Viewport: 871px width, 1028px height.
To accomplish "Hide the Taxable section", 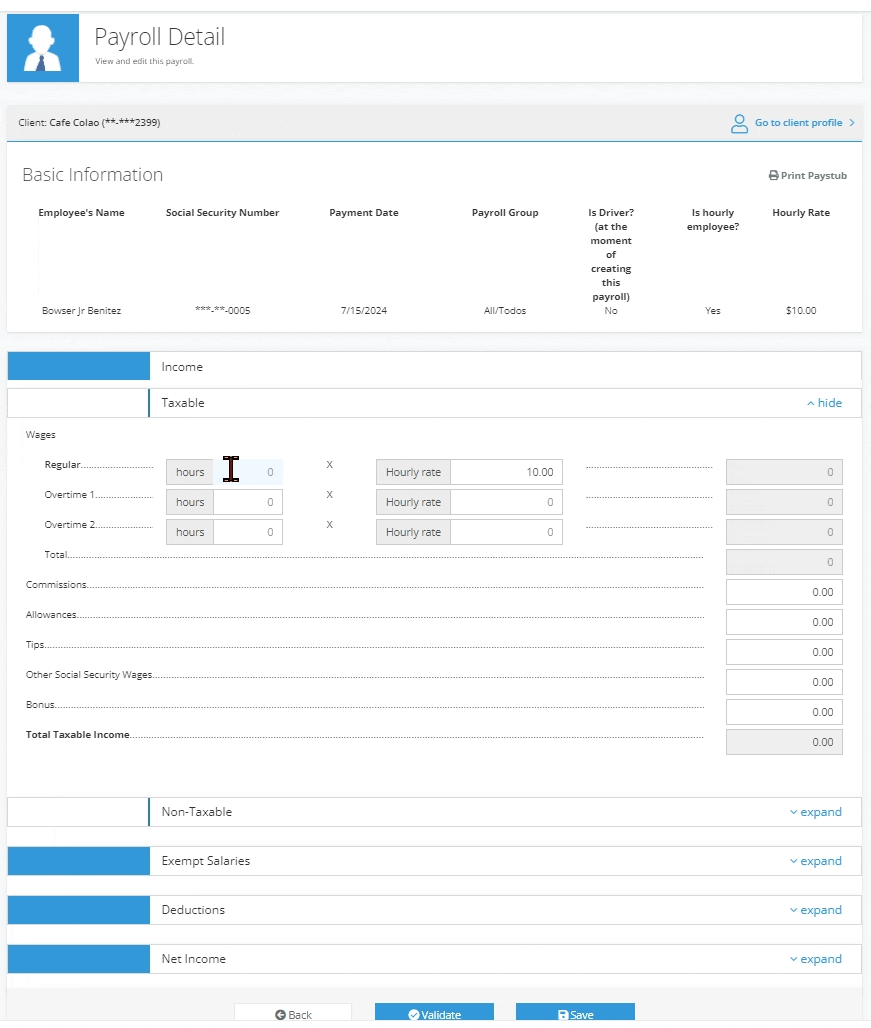I will [824, 403].
